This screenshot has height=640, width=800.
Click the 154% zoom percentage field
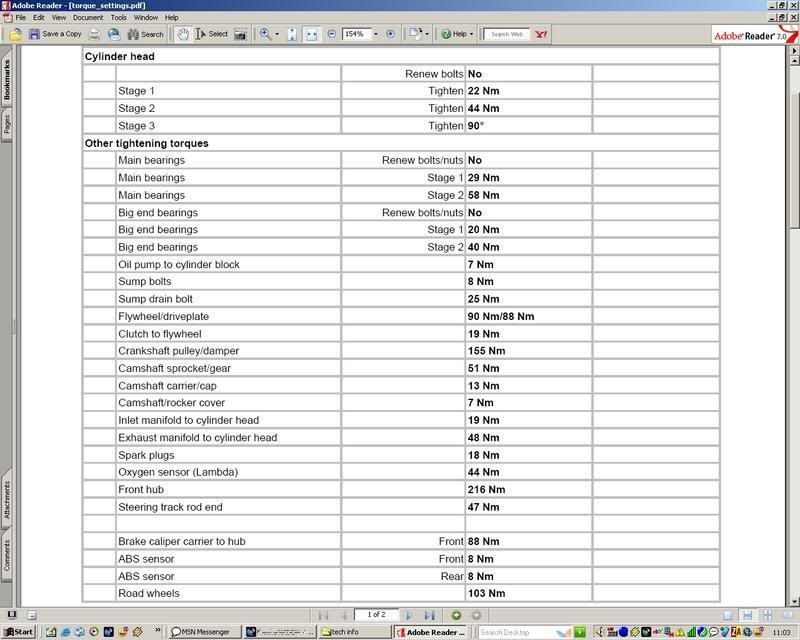point(356,34)
